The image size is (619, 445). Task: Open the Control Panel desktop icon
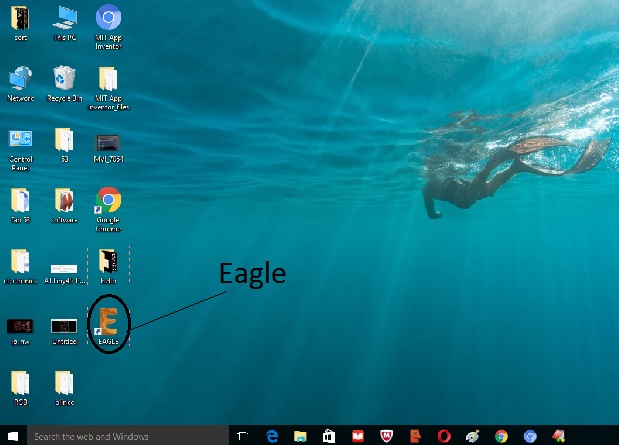(21, 150)
